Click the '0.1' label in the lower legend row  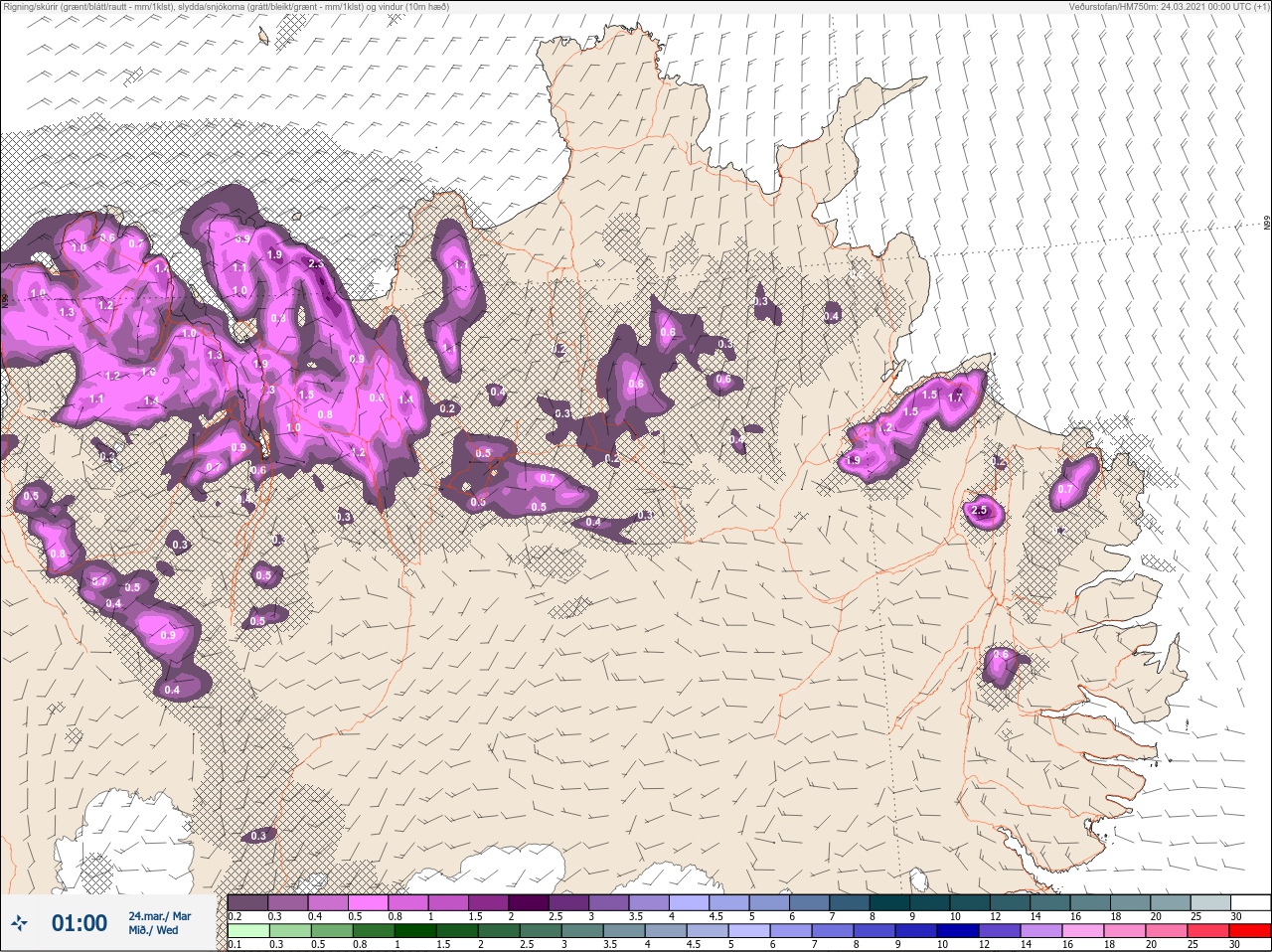pos(235,945)
